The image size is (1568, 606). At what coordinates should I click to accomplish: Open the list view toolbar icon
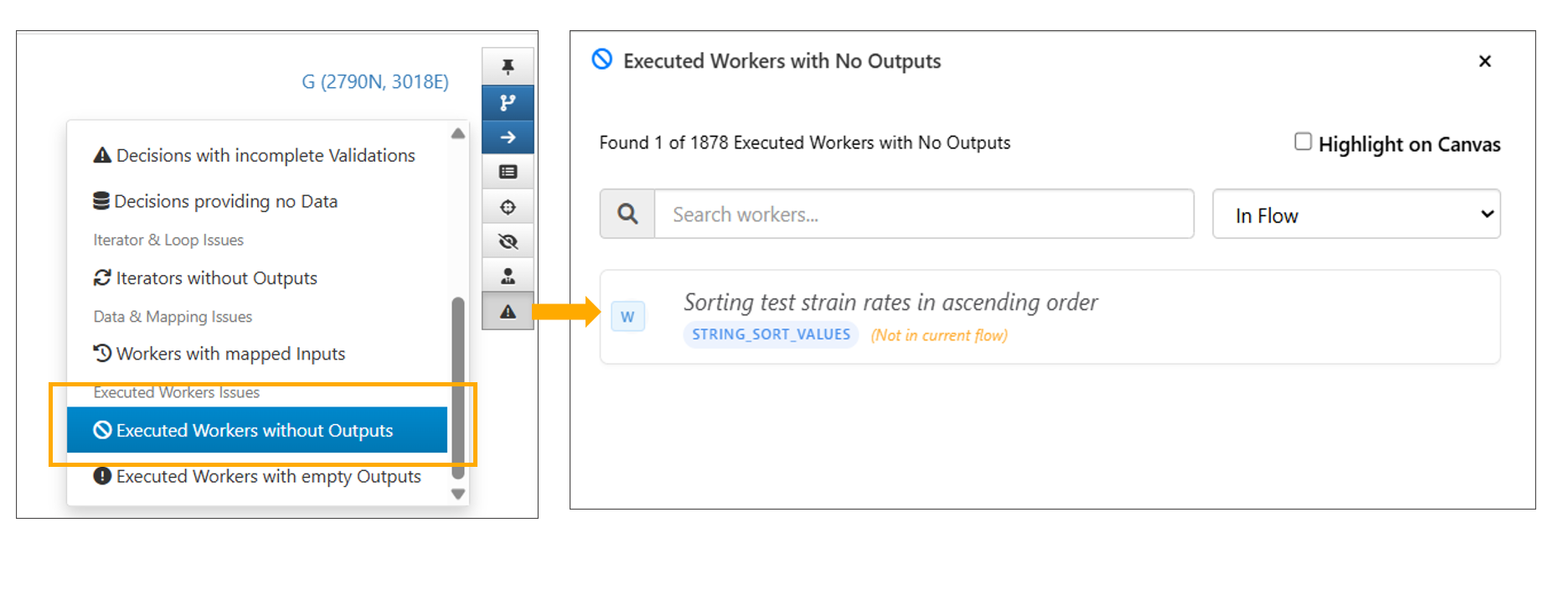click(x=508, y=172)
